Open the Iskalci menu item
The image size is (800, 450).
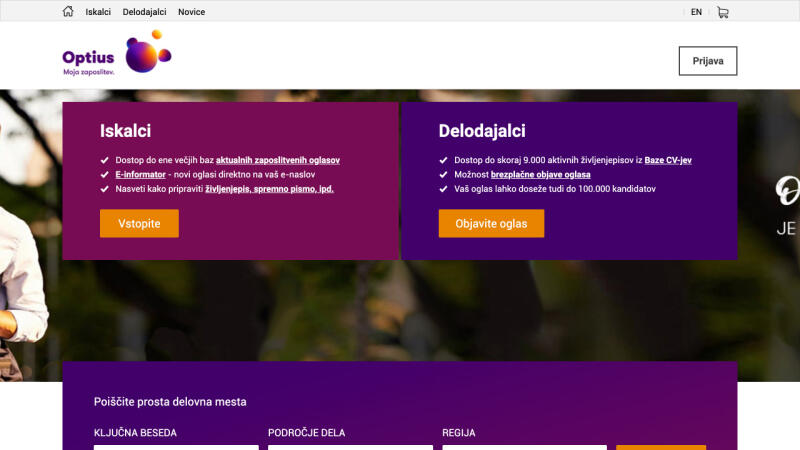click(x=98, y=12)
